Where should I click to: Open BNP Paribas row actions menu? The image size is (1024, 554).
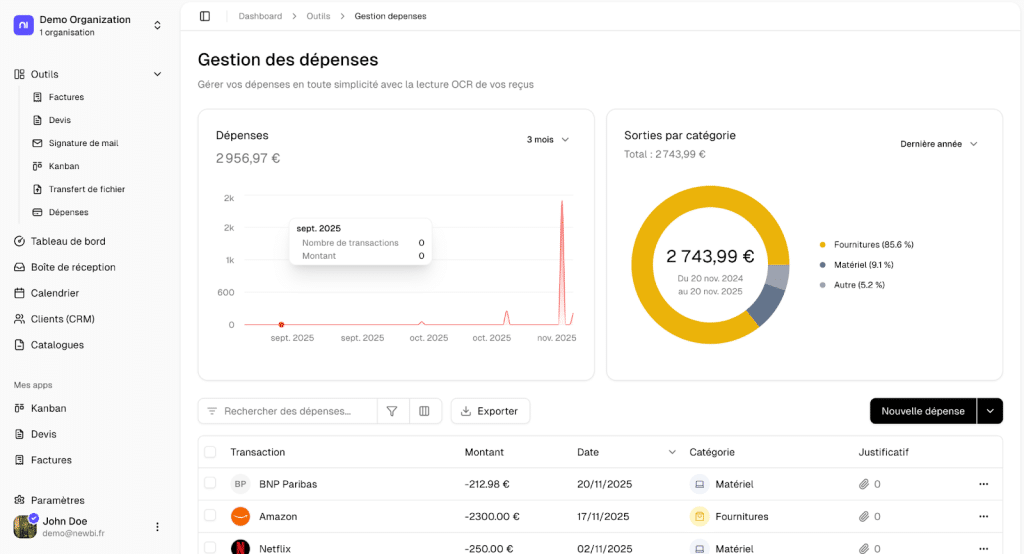click(983, 484)
